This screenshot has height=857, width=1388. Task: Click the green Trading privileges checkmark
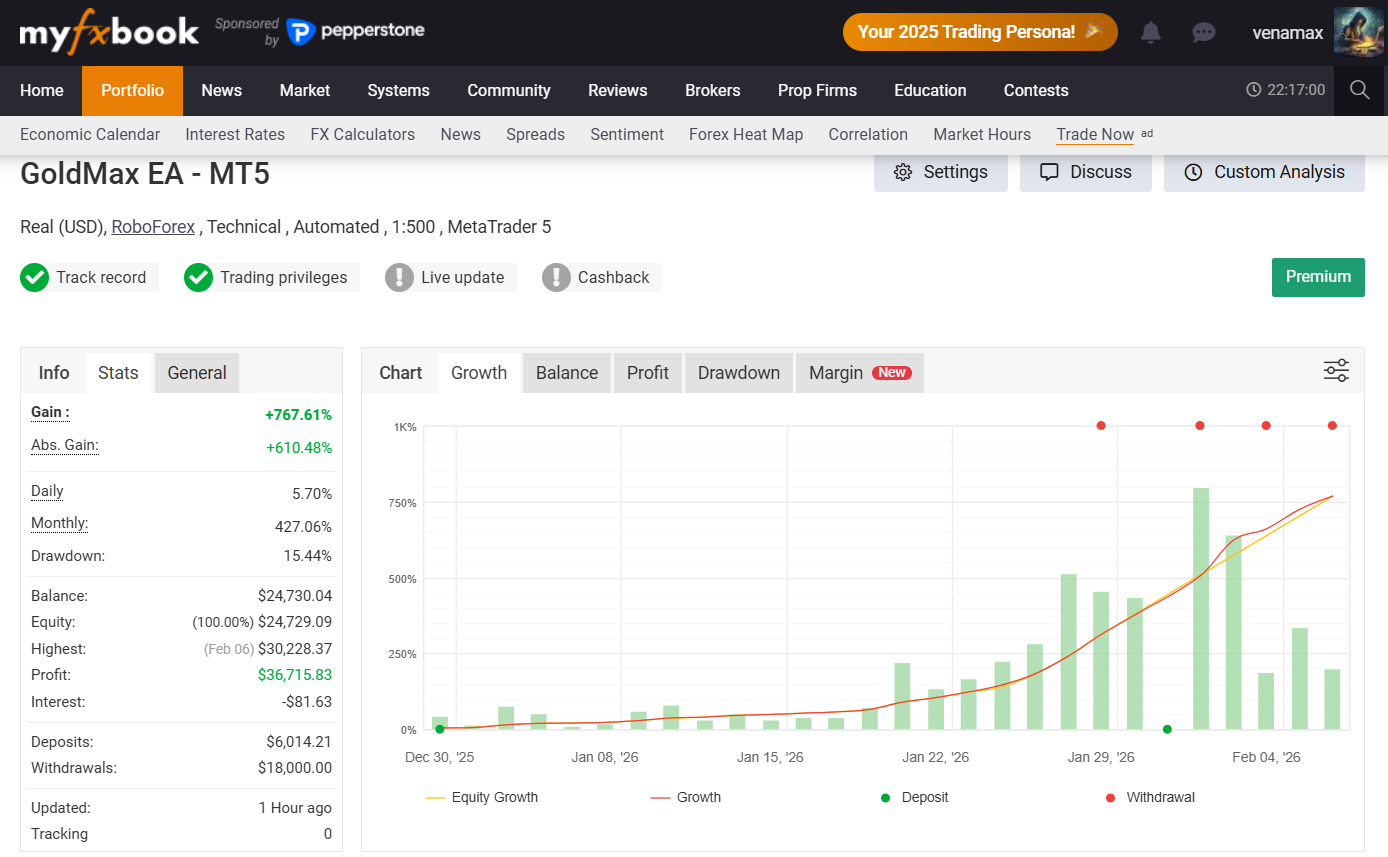[x=198, y=277]
